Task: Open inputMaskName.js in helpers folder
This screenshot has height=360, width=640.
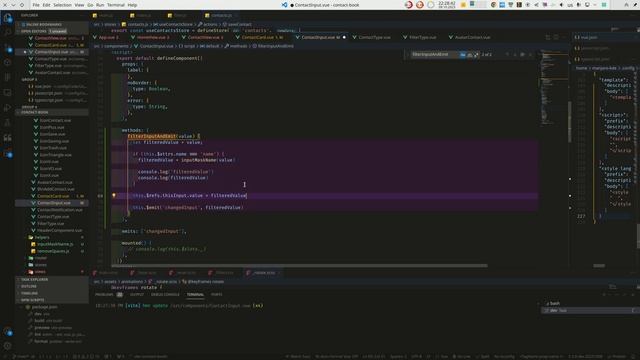Action: click(x=52, y=244)
